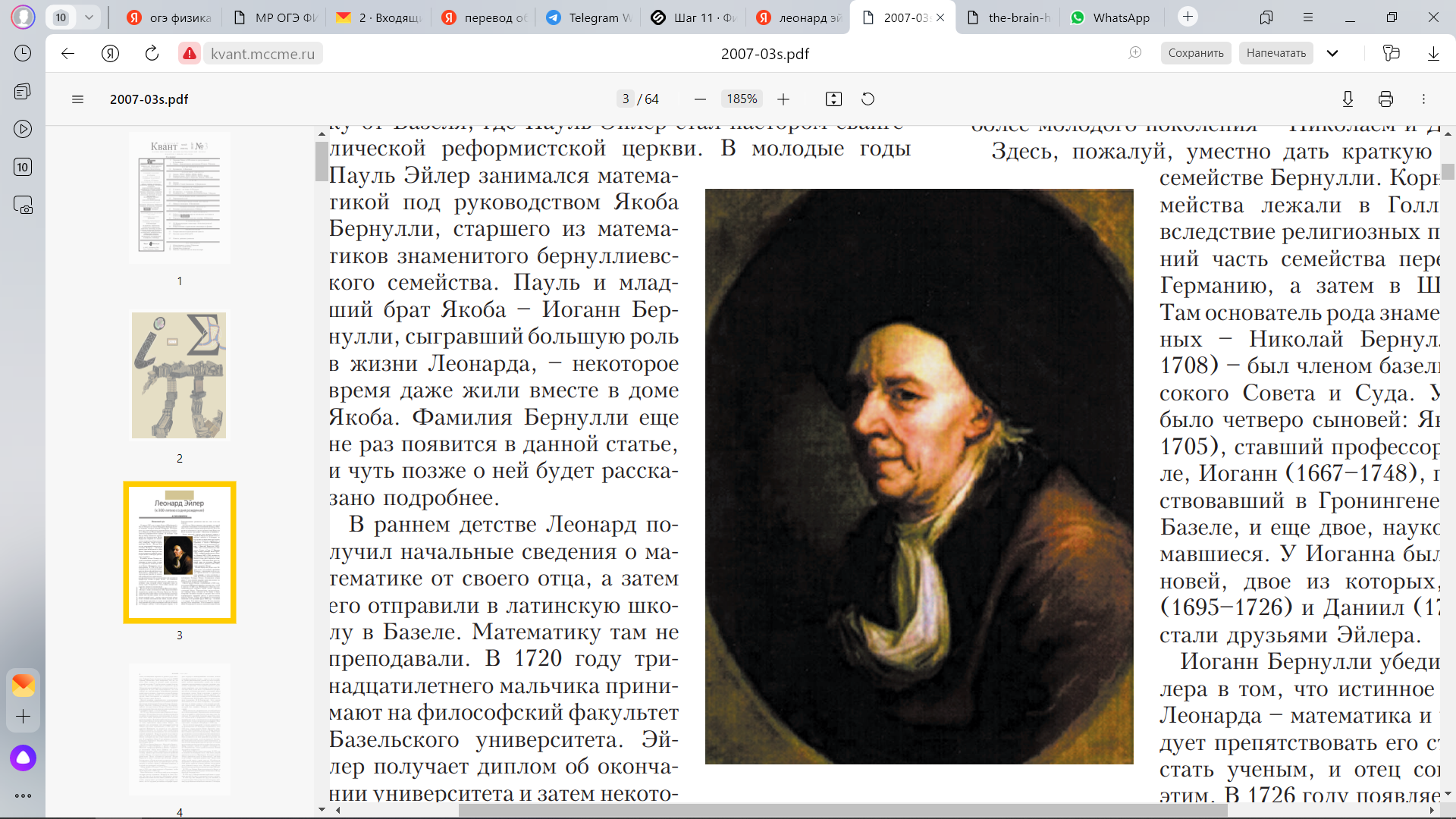Go back to the previous page
This screenshot has height=819, width=1456.
[68, 53]
